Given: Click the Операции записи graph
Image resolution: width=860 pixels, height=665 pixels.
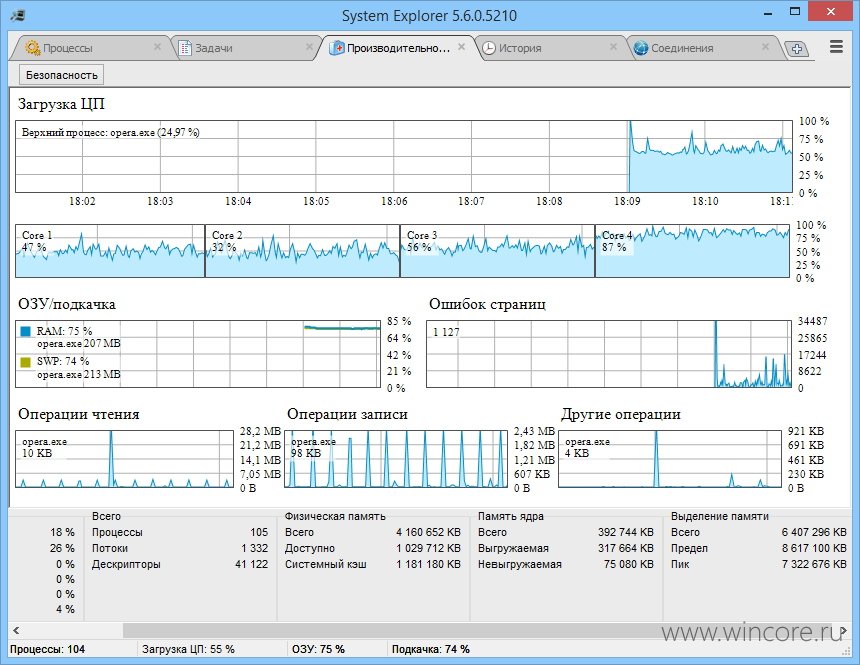Looking at the screenshot, I should click(x=396, y=459).
